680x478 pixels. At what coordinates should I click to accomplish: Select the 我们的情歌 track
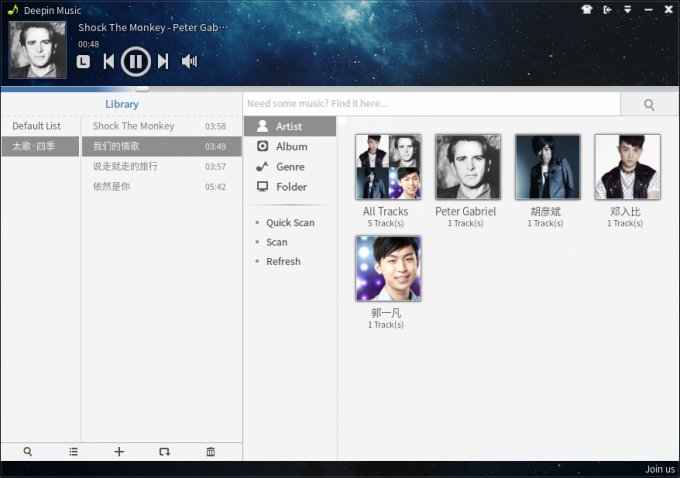tap(161, 146)
